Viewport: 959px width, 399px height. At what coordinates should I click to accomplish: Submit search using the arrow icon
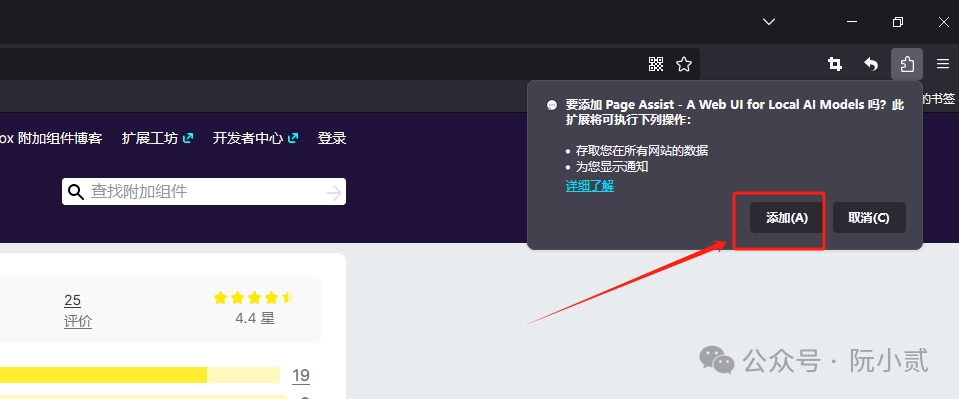(x=333, y=193)
